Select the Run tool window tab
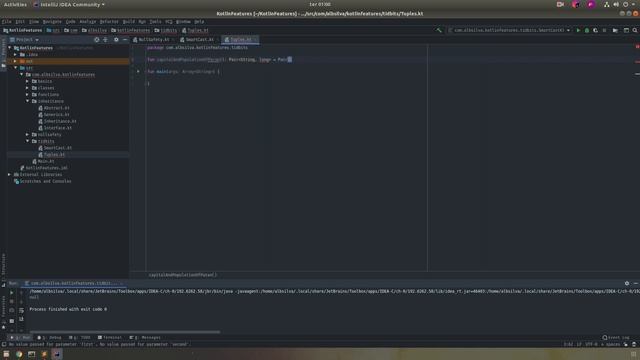 pyautogui.click(x=20, y=338)
